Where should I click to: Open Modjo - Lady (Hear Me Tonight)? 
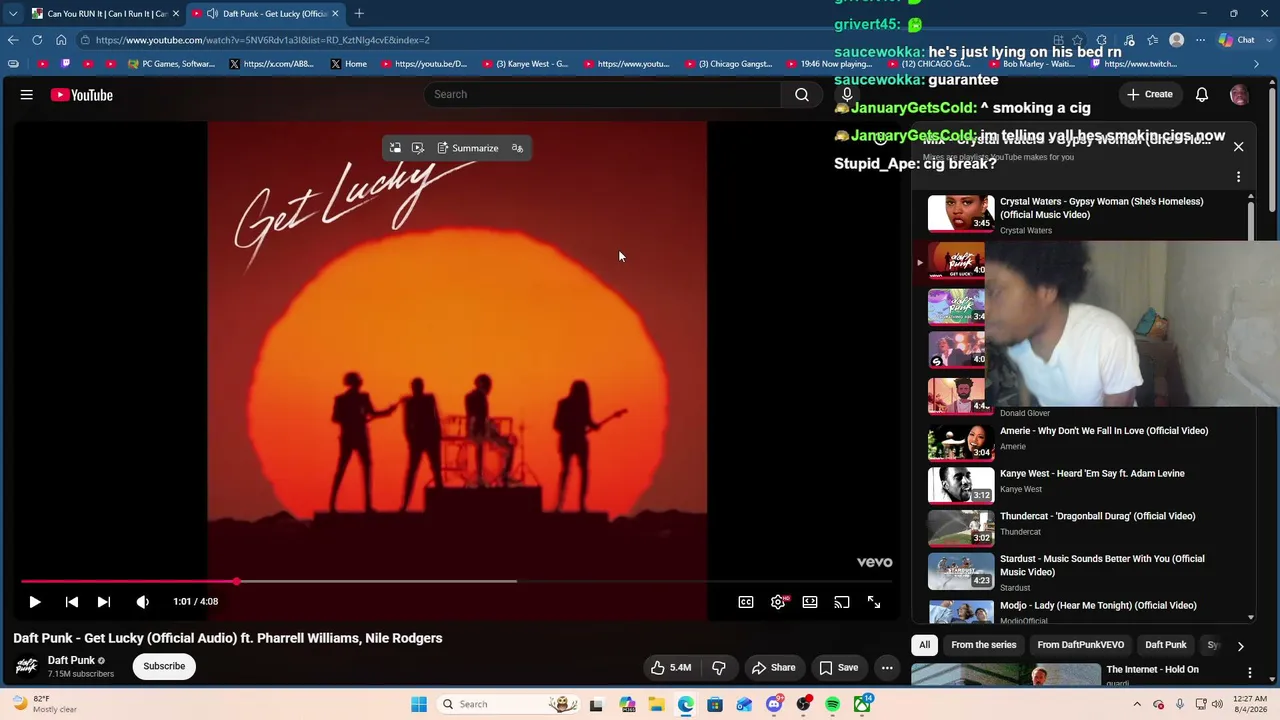[x=1085, y=611]
